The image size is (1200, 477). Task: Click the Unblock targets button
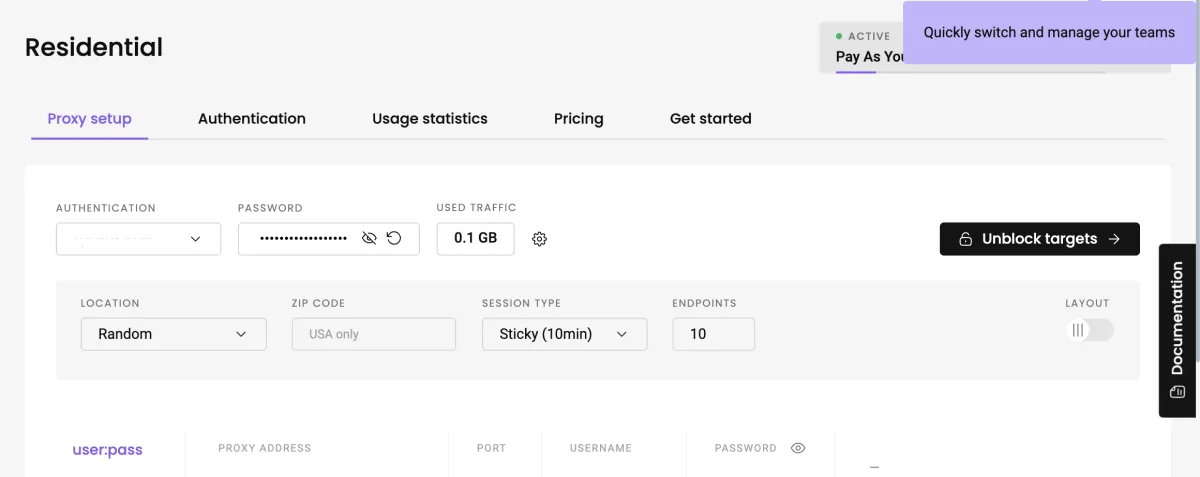(1040, 239)
